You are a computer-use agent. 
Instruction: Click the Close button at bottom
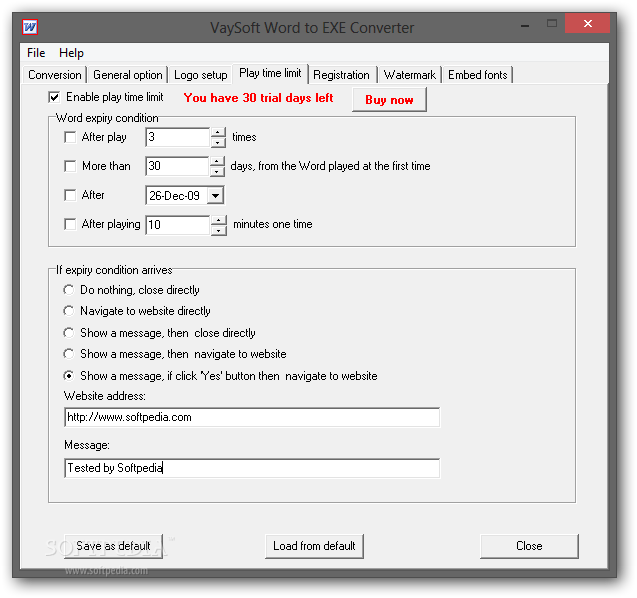tap(529, 546)
